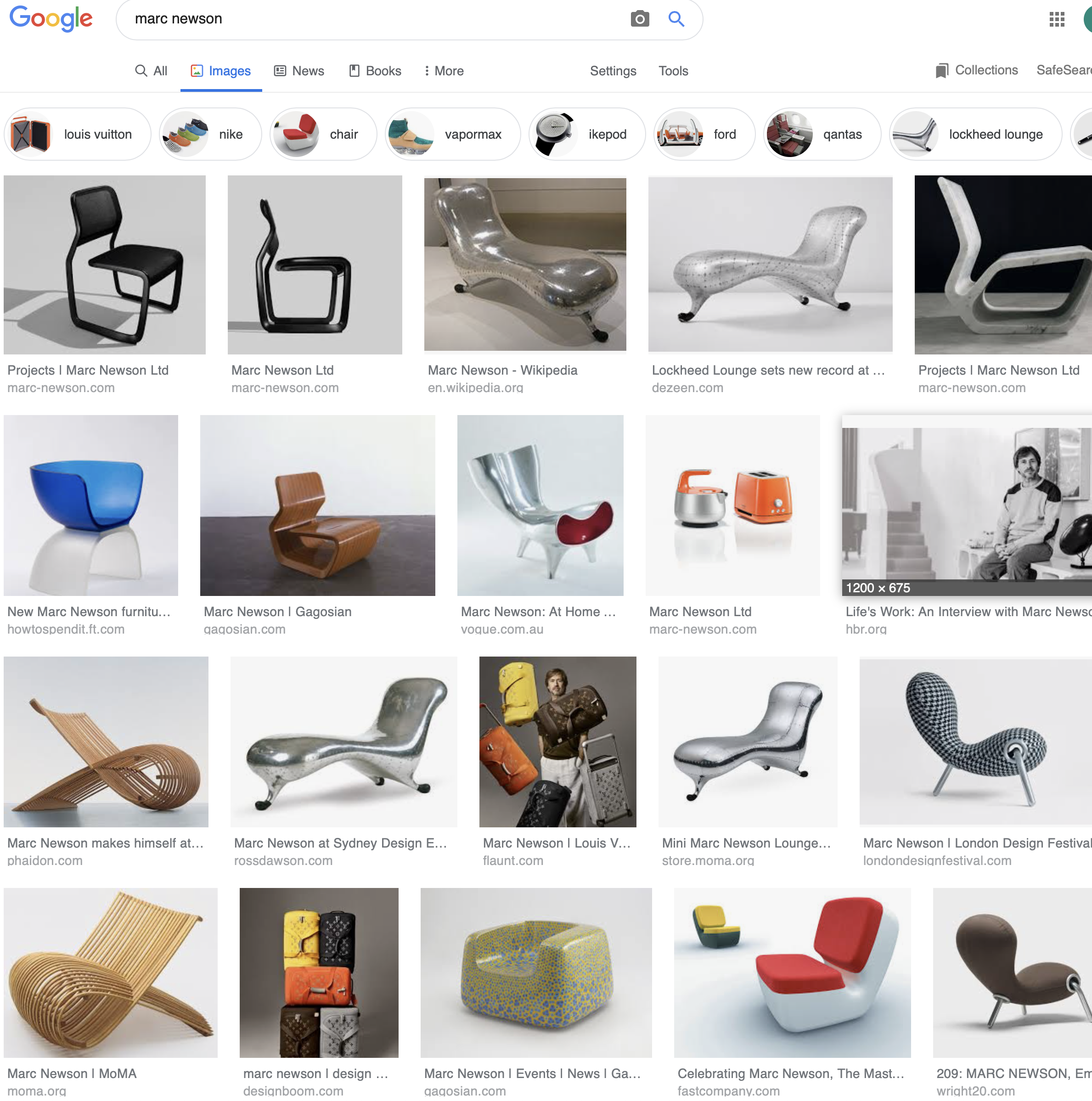Image resolution: width=1092 pixels, height=1101 pixels.
Task: Select the ikepod watch filter chip
Action: tap(586, 135)
